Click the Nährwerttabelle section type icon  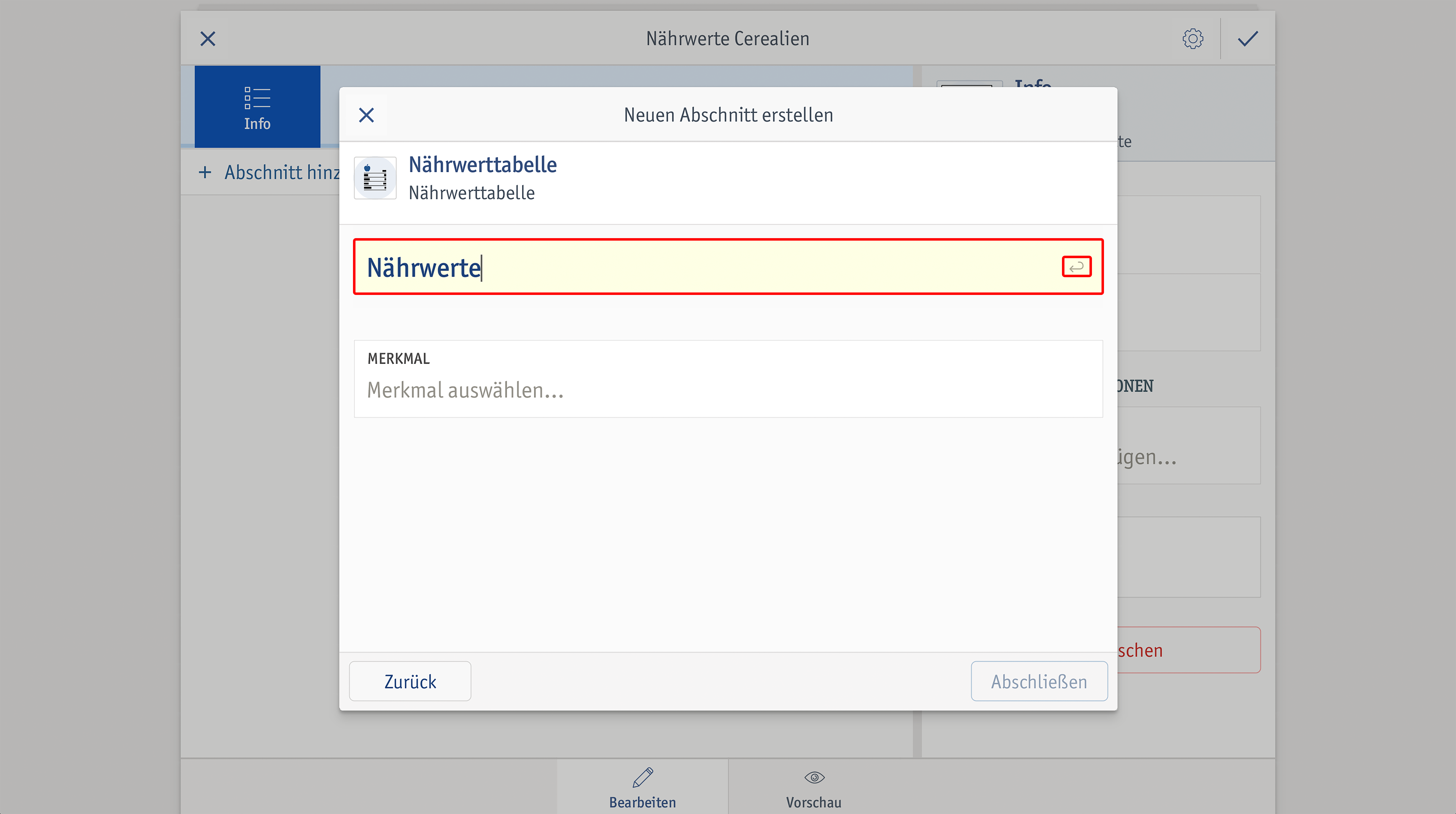(375, 178)
